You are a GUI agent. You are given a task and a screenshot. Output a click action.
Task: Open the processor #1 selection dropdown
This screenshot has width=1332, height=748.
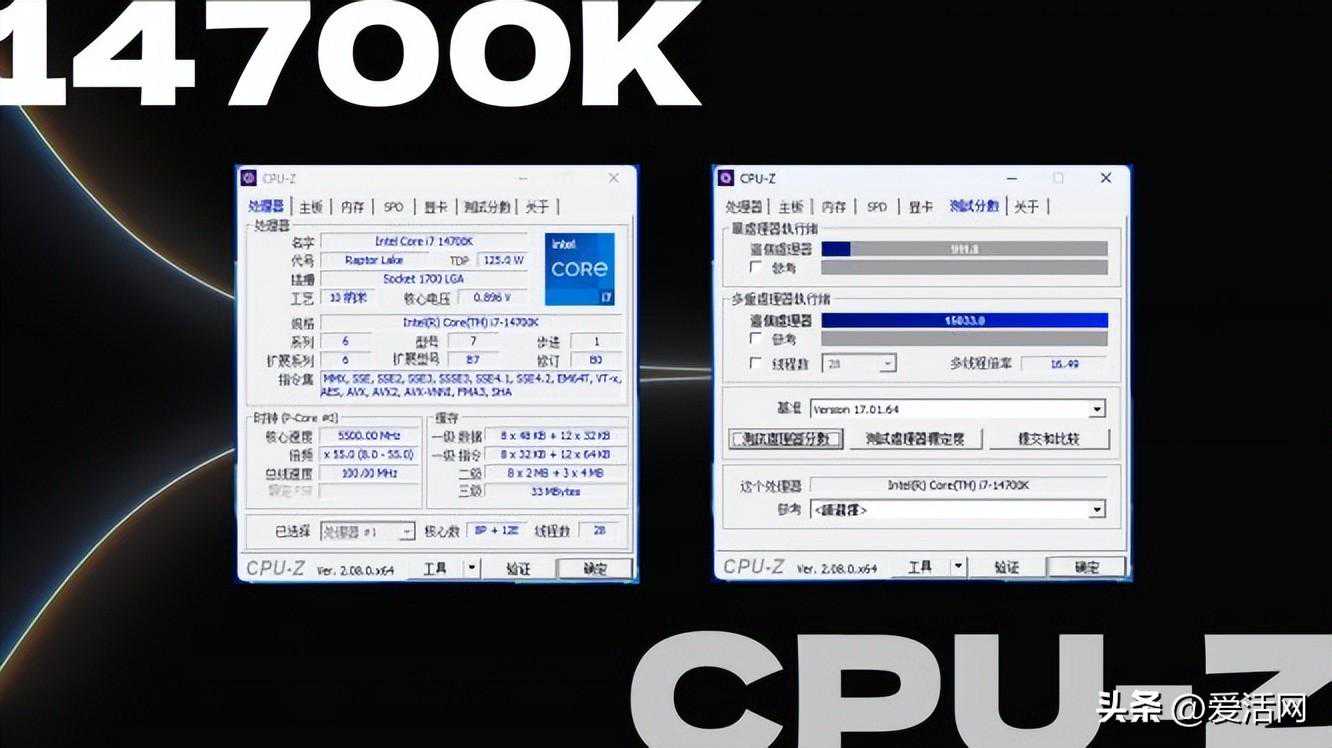tap(407, 532)
